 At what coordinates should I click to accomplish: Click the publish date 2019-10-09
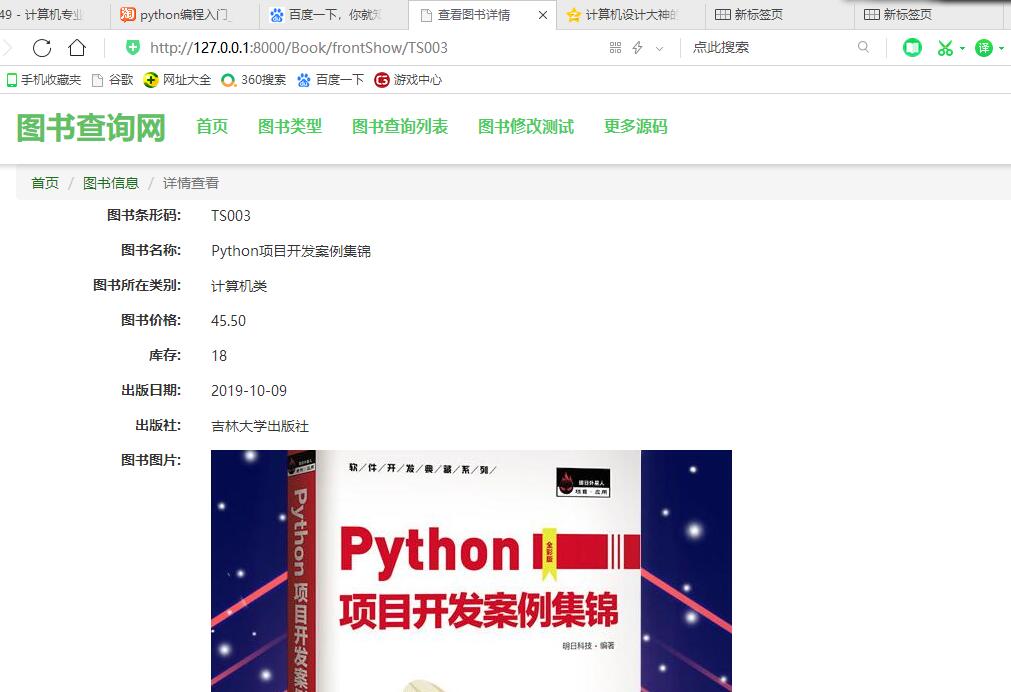point(249,391)
